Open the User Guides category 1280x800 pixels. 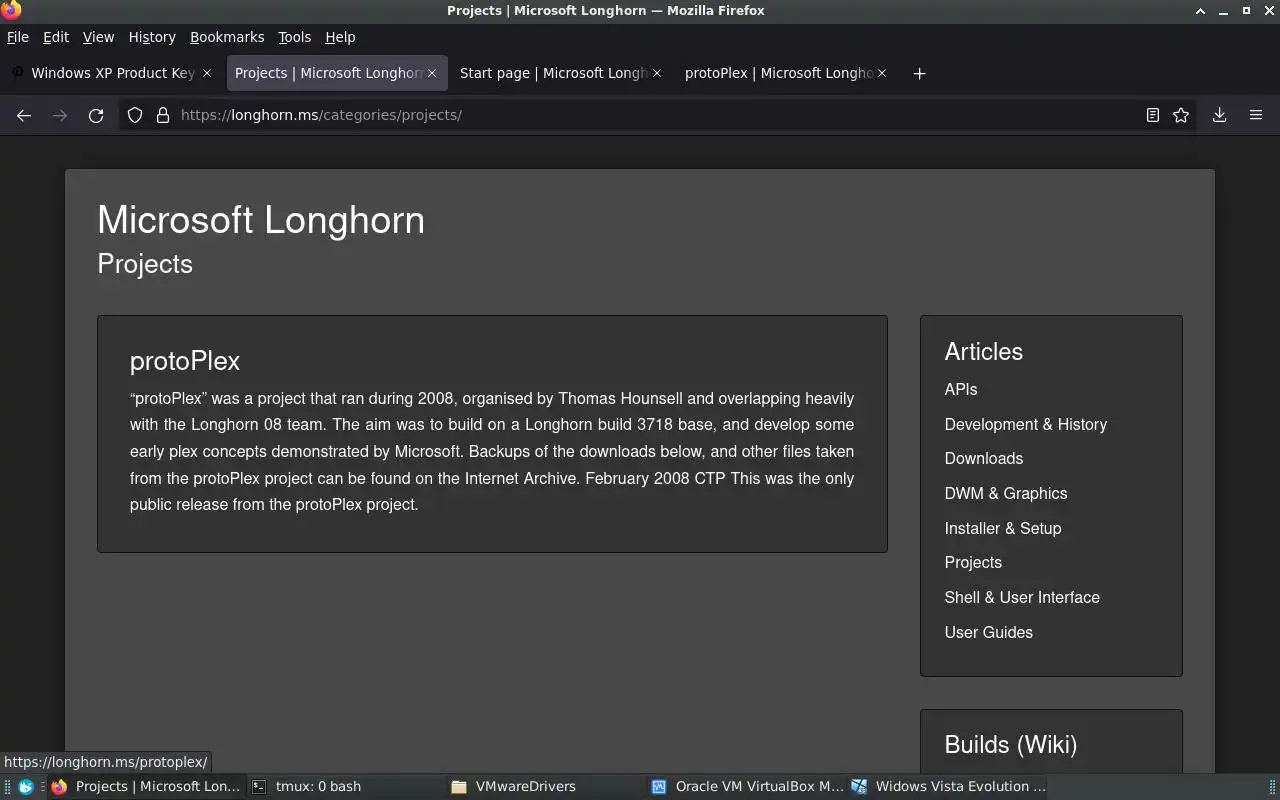click(x=989, y=632)
